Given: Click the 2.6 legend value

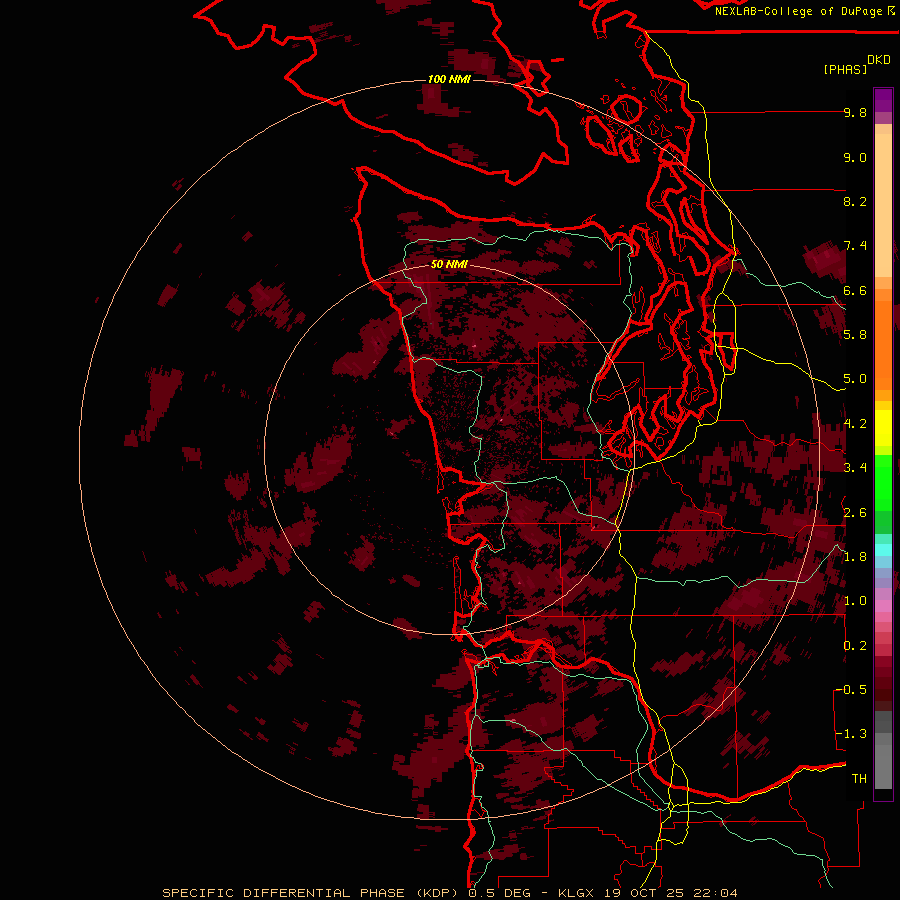Looking at the screenshot, I should click(855, 513).
